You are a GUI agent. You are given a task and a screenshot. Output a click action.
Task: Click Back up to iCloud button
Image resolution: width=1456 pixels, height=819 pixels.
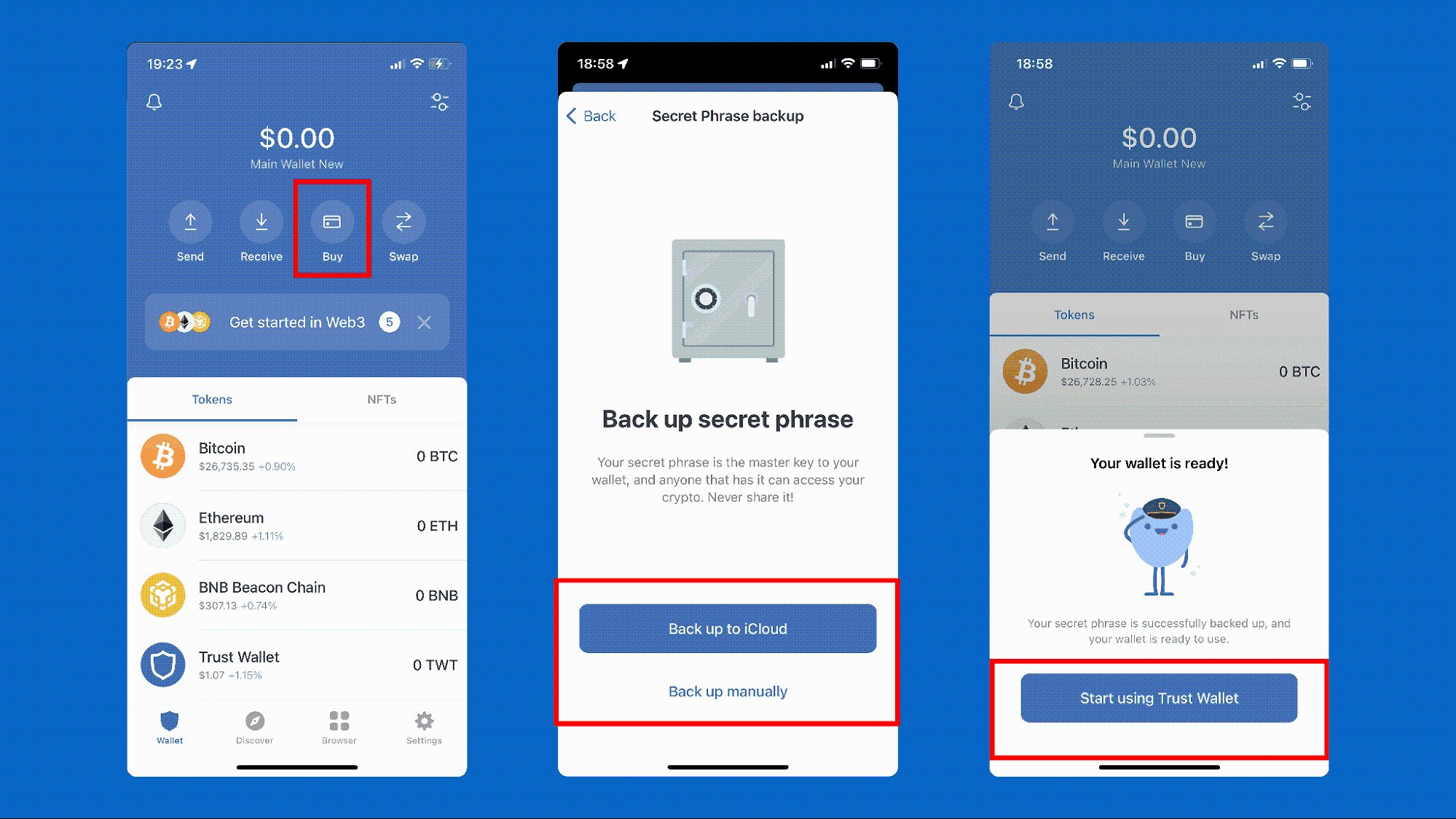[x=727, y=628]
